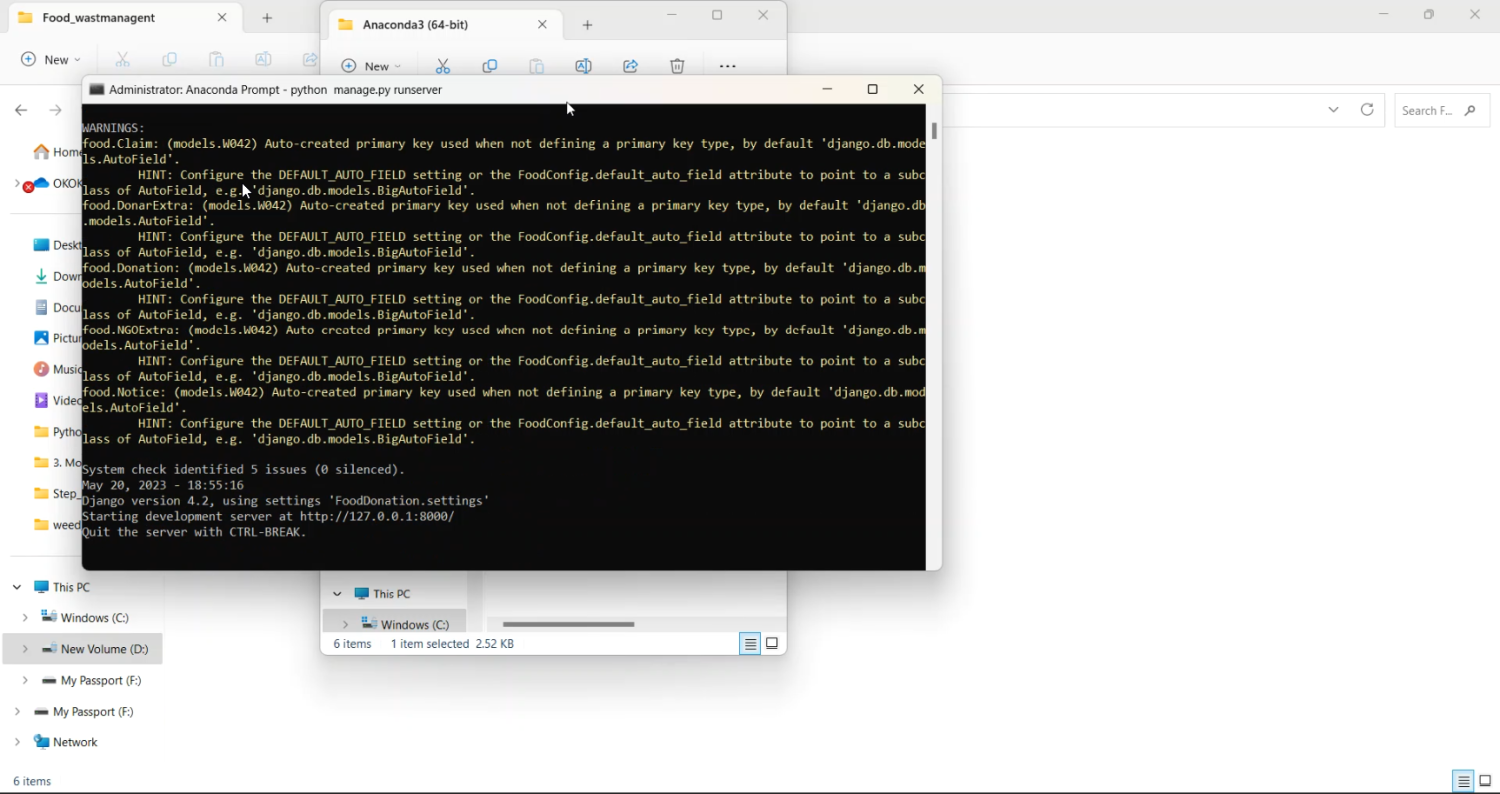
Task: Click the 'System check identified 5 issues' line
Action: [x=243, y=469]
